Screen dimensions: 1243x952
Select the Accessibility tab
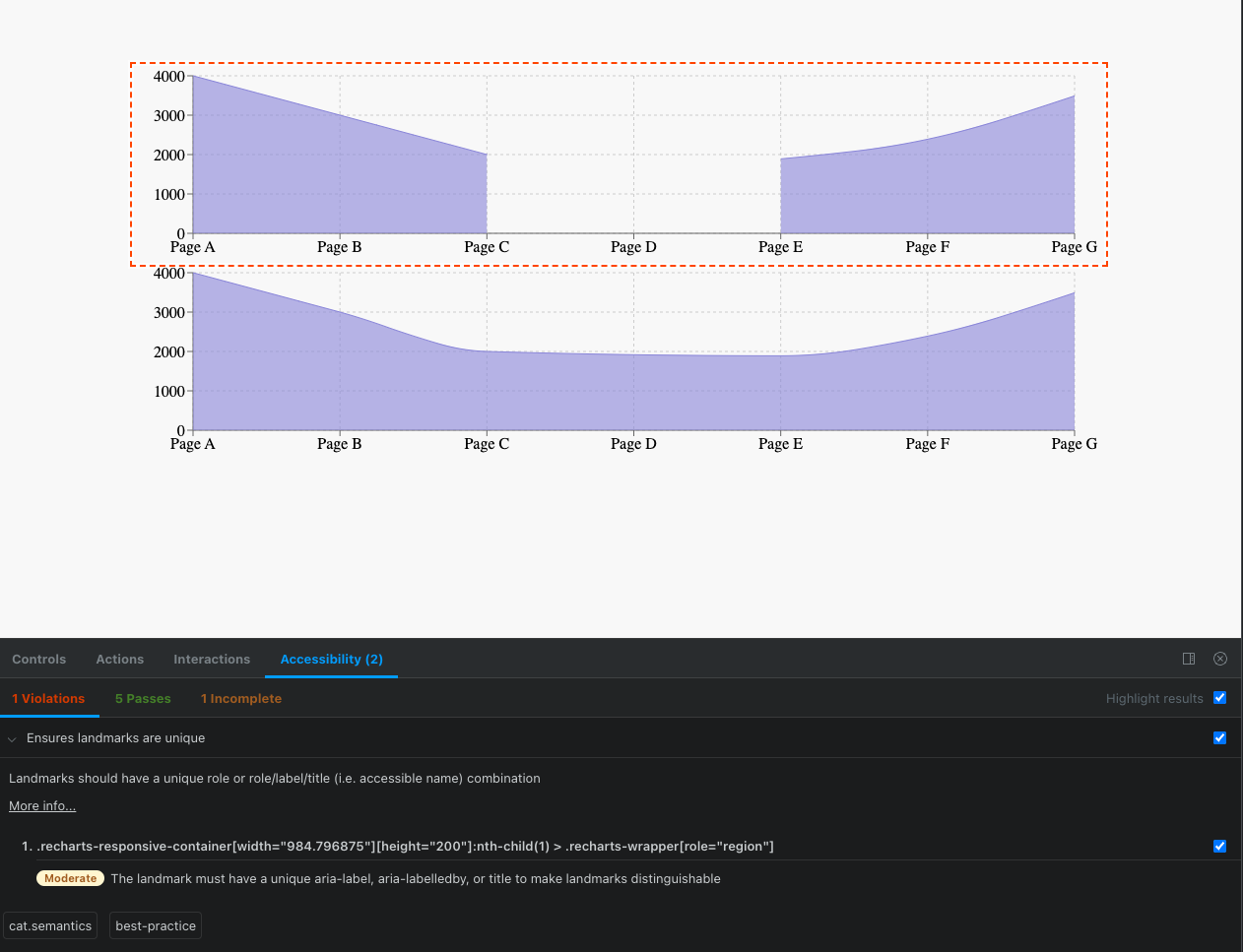coord(331,660)
